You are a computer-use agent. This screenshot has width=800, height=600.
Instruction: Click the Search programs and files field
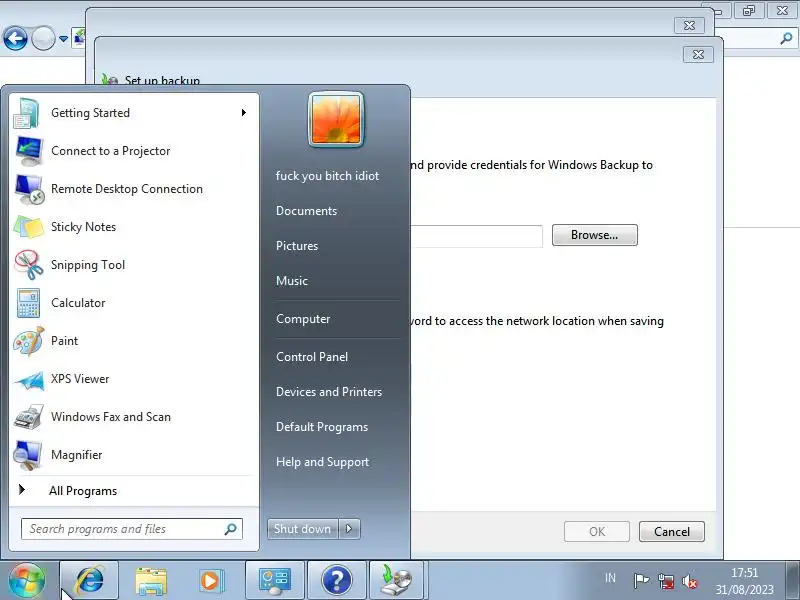tap(132, 529)
